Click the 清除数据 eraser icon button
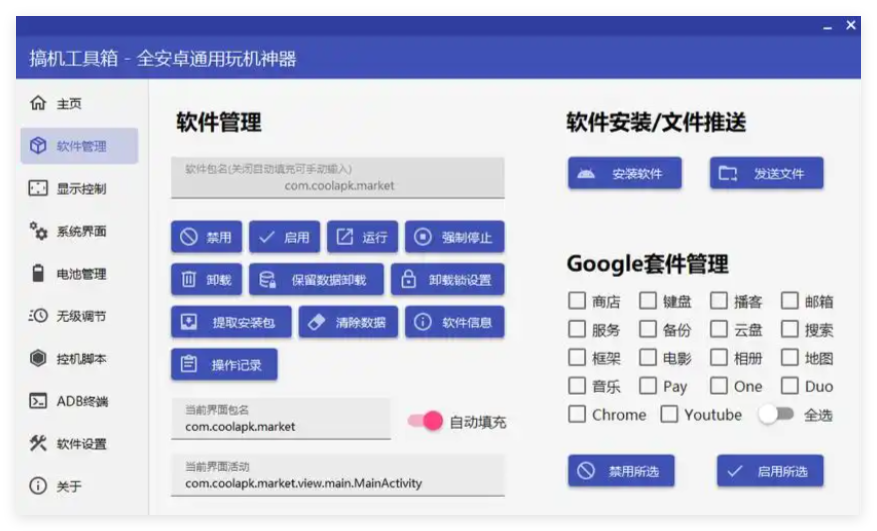 (348, 322)
